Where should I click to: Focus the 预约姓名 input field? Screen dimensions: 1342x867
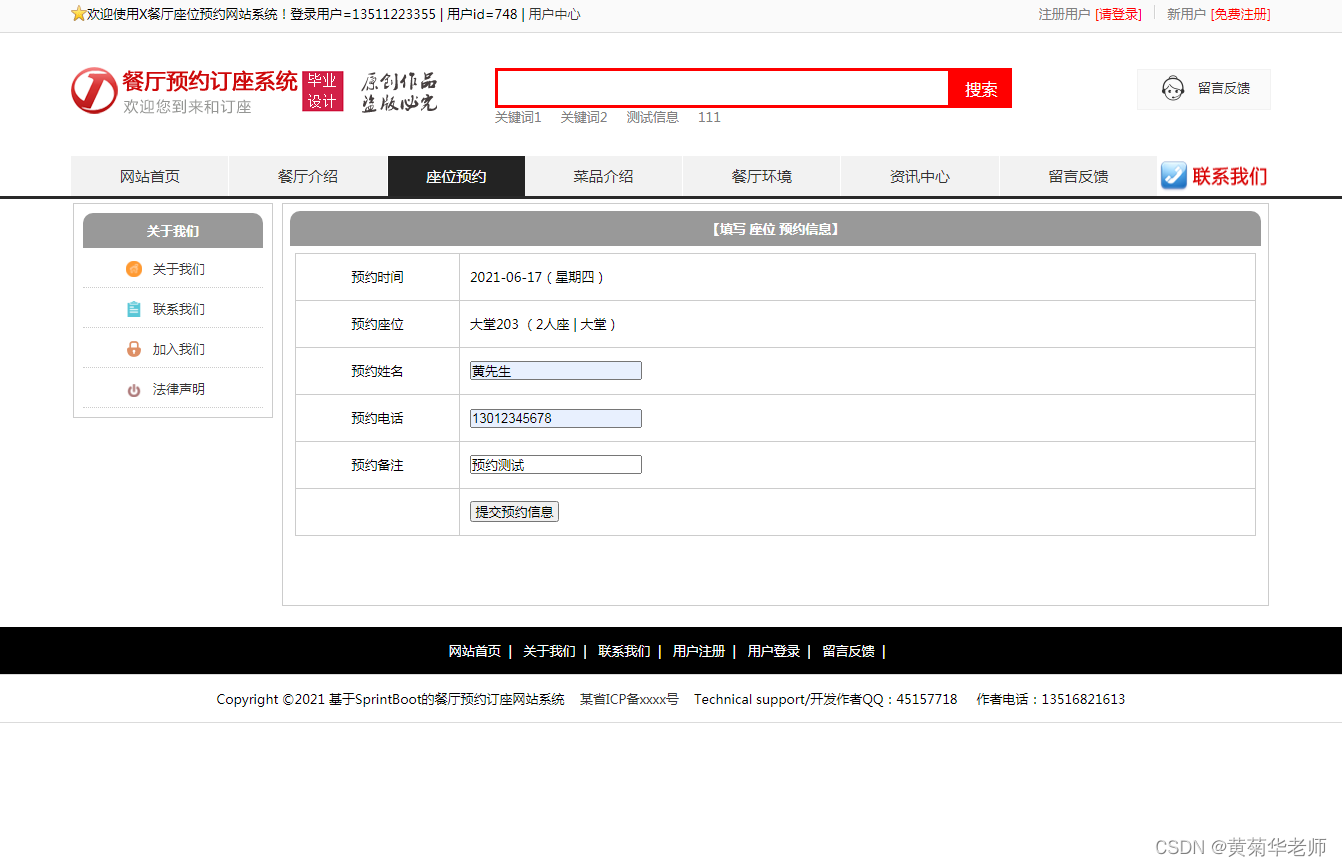556,371
